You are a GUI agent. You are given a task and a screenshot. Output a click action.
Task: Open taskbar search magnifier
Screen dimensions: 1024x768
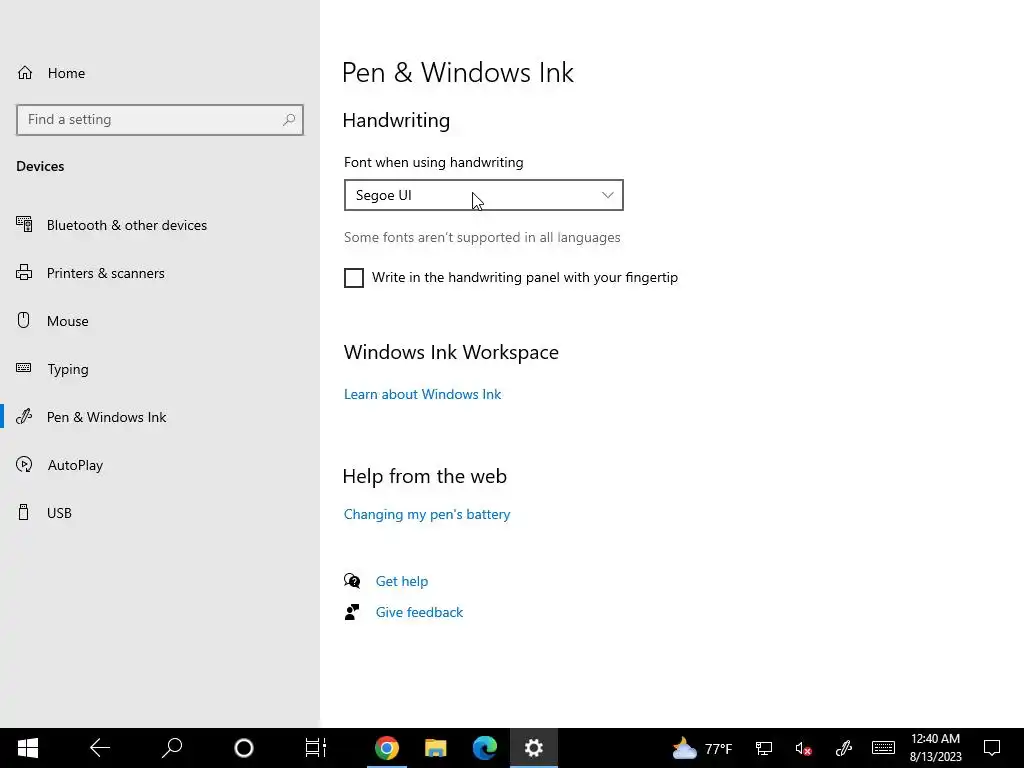[x=172, y=748]
